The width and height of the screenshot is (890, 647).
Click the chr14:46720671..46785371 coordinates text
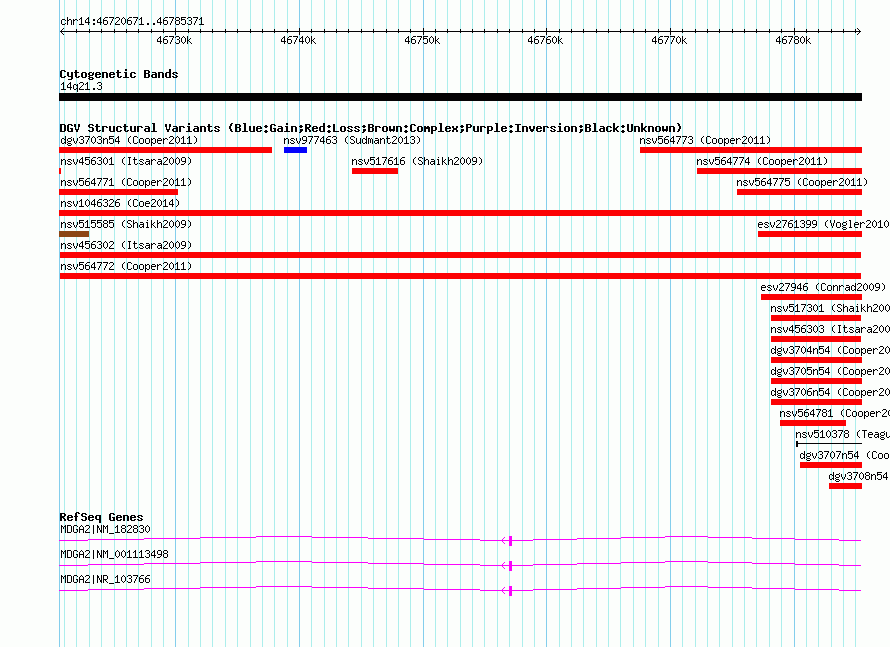(132, 22)
